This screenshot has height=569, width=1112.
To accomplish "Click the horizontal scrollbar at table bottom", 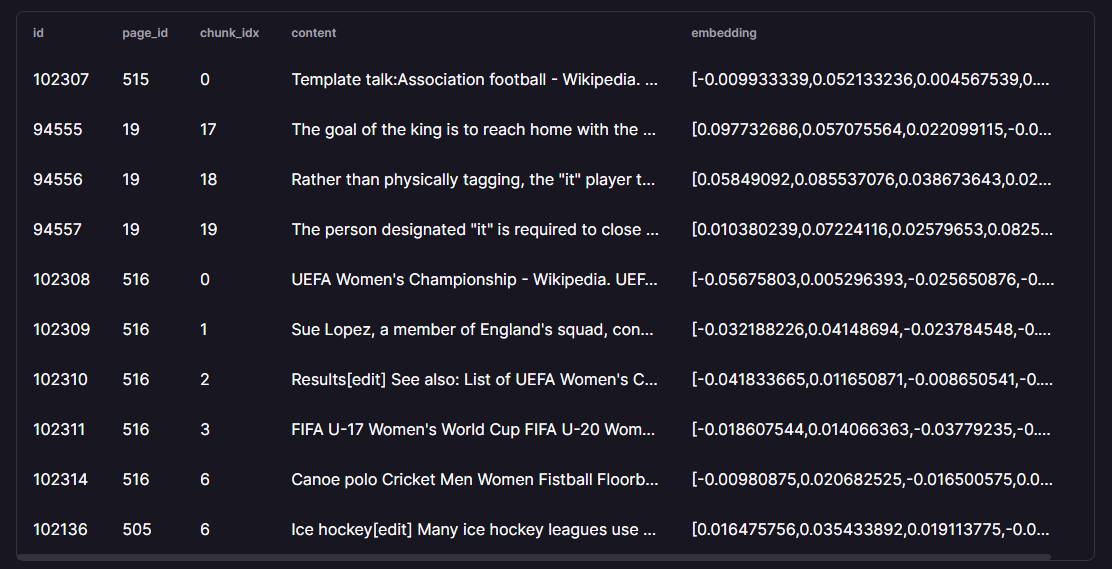I will (534, 556).
